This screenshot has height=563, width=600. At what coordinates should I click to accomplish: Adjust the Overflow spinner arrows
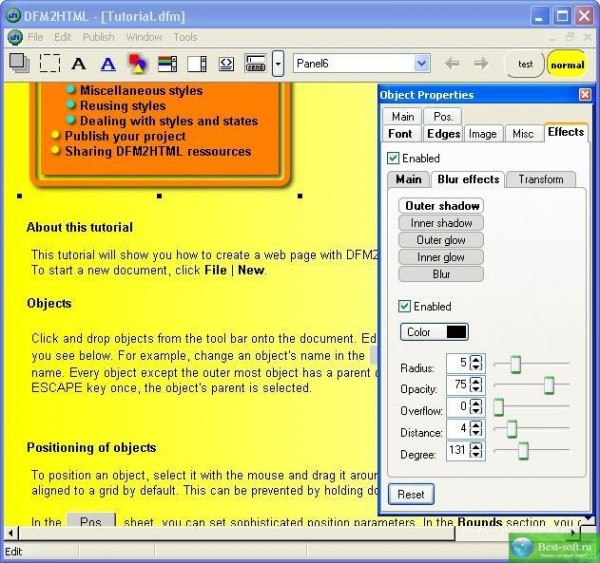coord(476,406)
